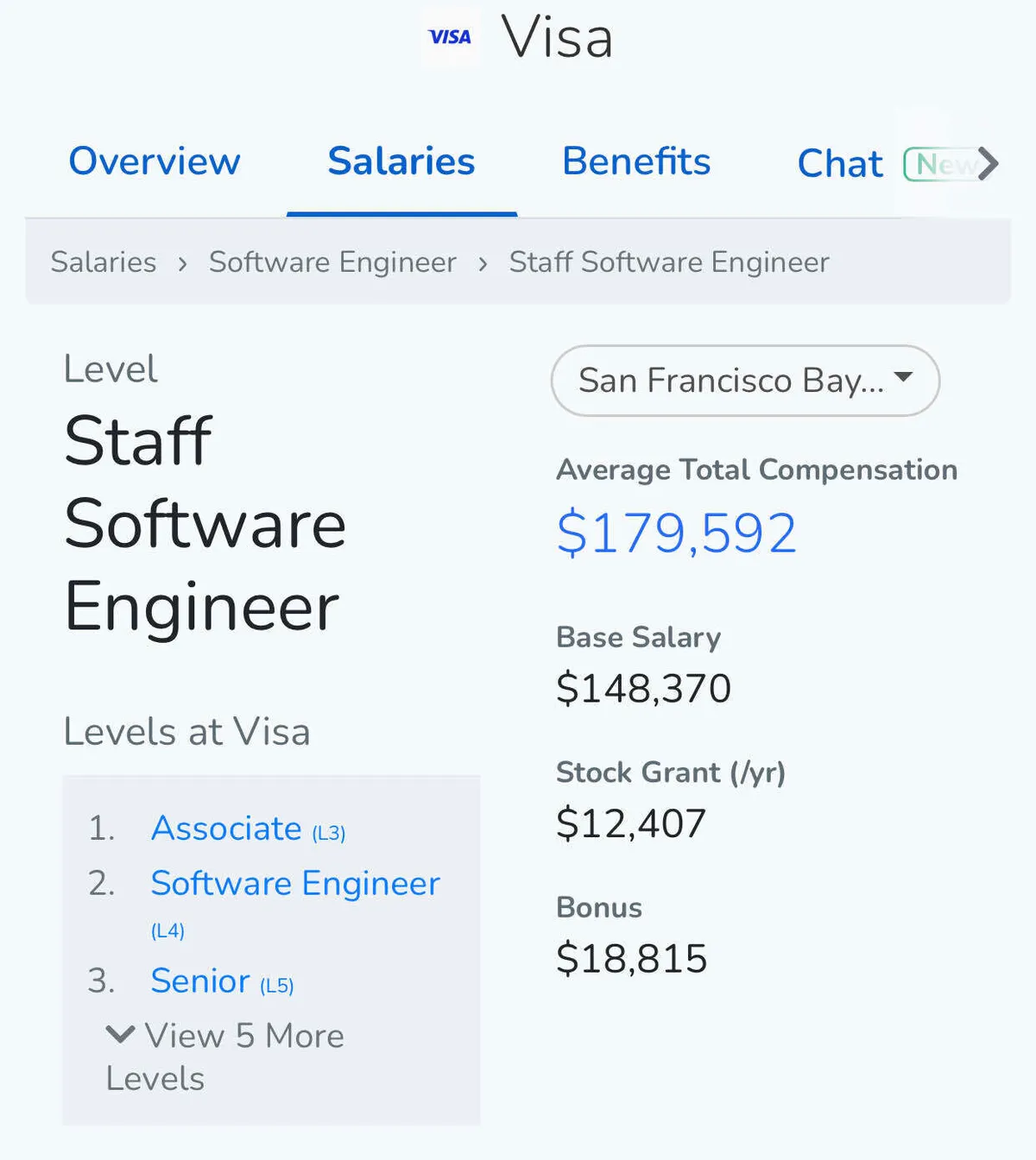Click the Visa logo icon

tap(450, 37)
